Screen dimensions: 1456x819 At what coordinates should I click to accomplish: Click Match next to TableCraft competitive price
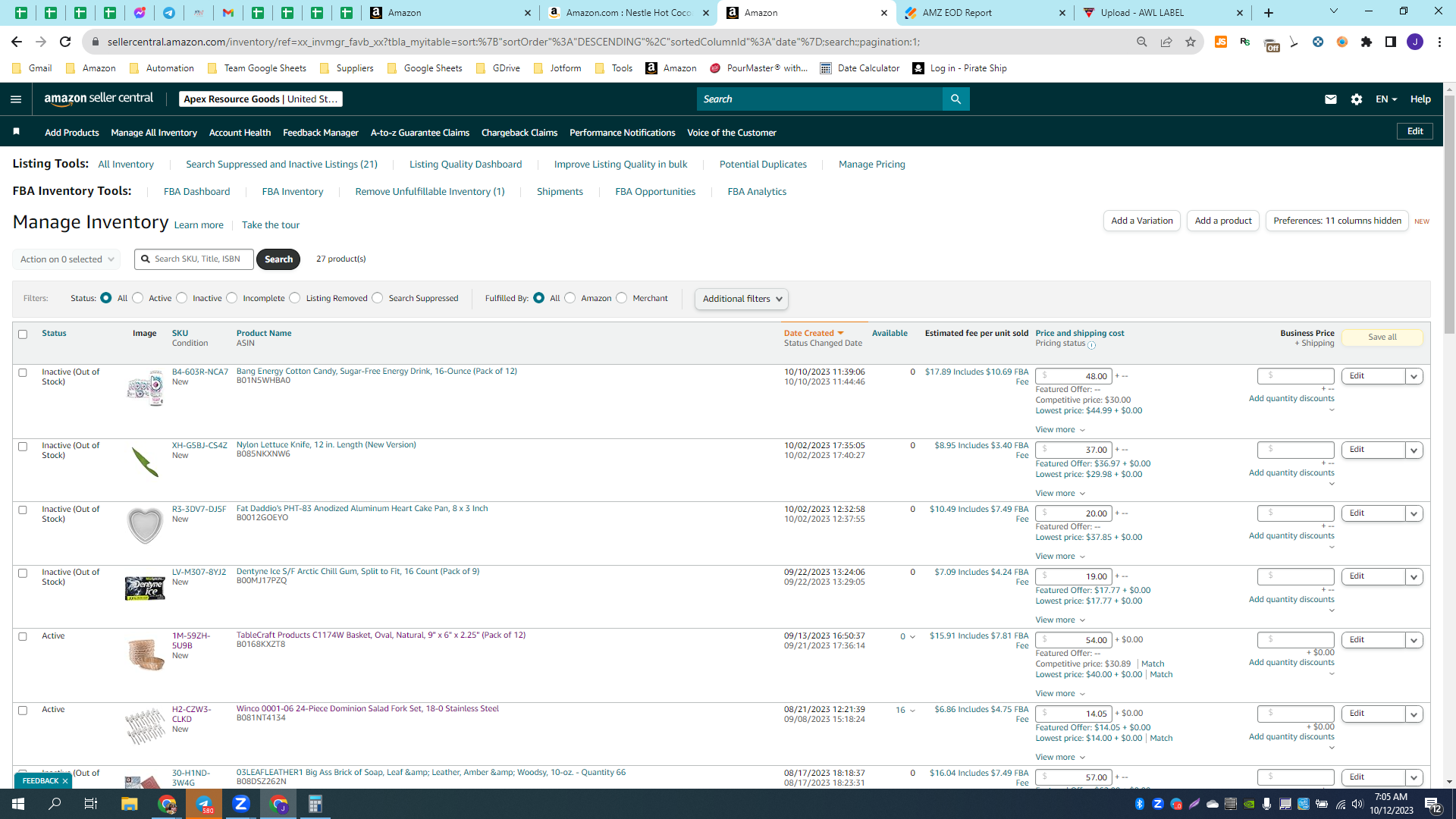point(1153,664)
